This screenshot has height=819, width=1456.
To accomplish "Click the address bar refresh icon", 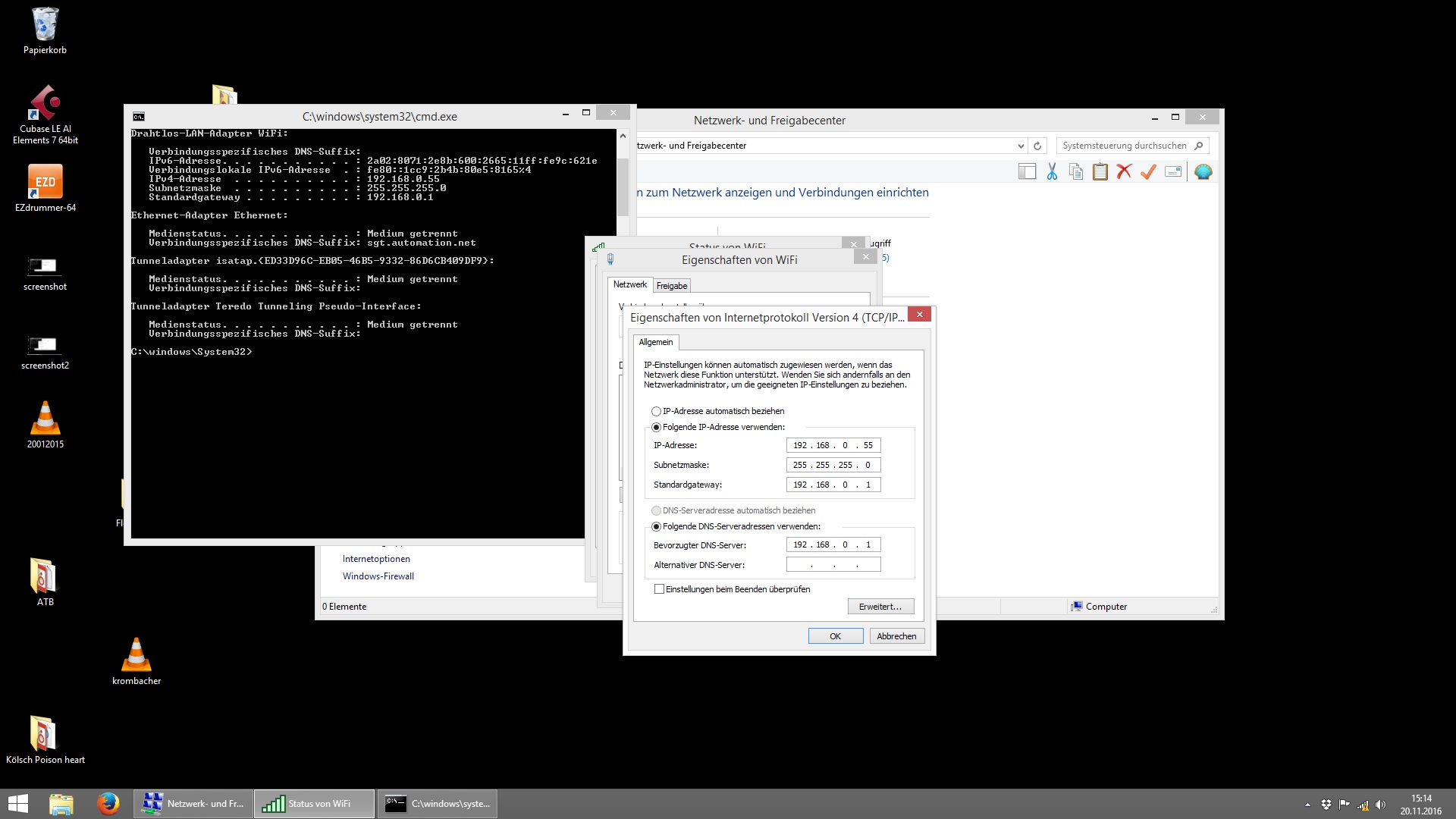I will (1037, 146).
